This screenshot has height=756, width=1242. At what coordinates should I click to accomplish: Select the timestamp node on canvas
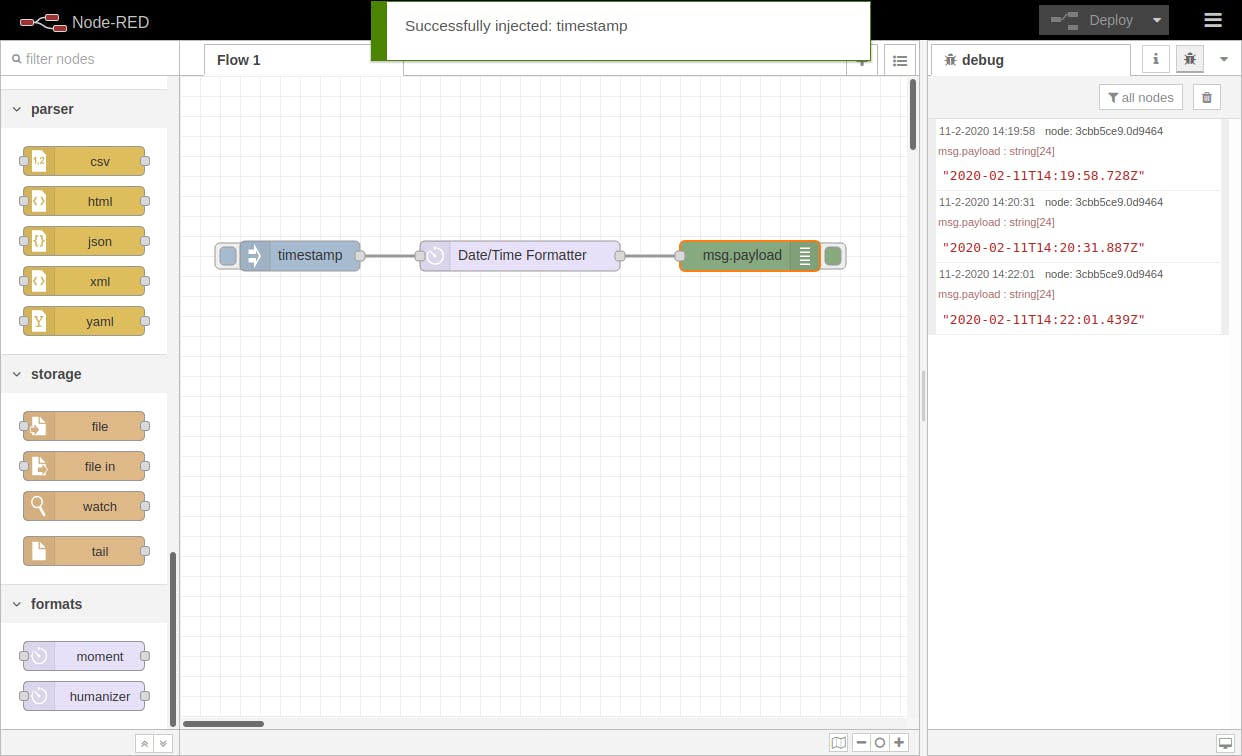point(300,255)
